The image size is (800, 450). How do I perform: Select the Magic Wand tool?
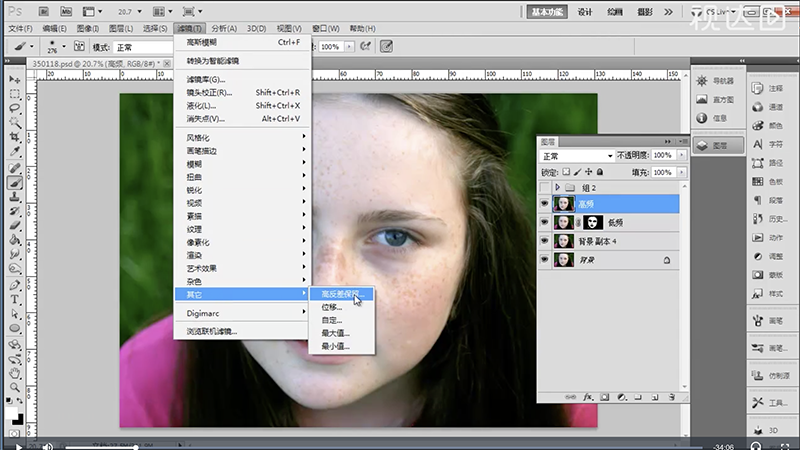tap(15, 122)
